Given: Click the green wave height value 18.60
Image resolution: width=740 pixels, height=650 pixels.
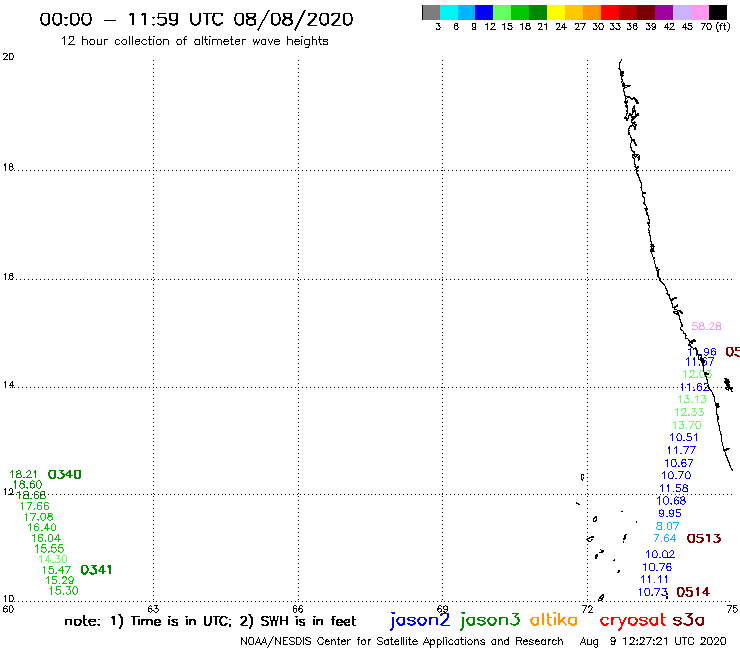Looking at the screenshot, I should [27, 485].
